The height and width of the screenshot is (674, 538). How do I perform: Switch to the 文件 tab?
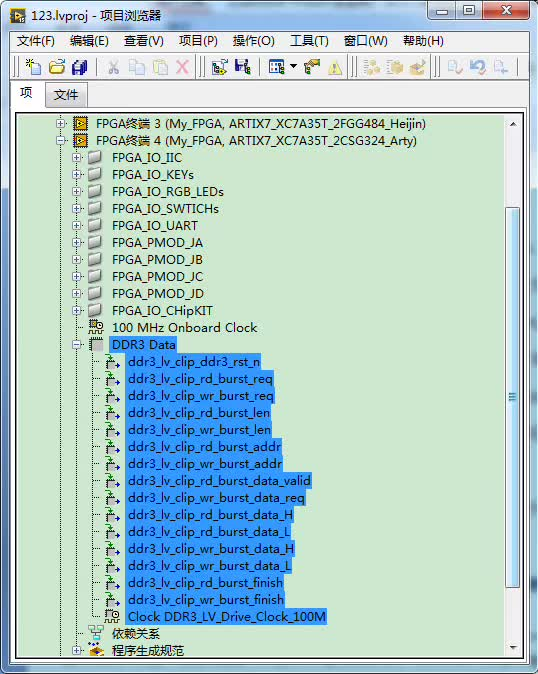click(x=66, y=95)
